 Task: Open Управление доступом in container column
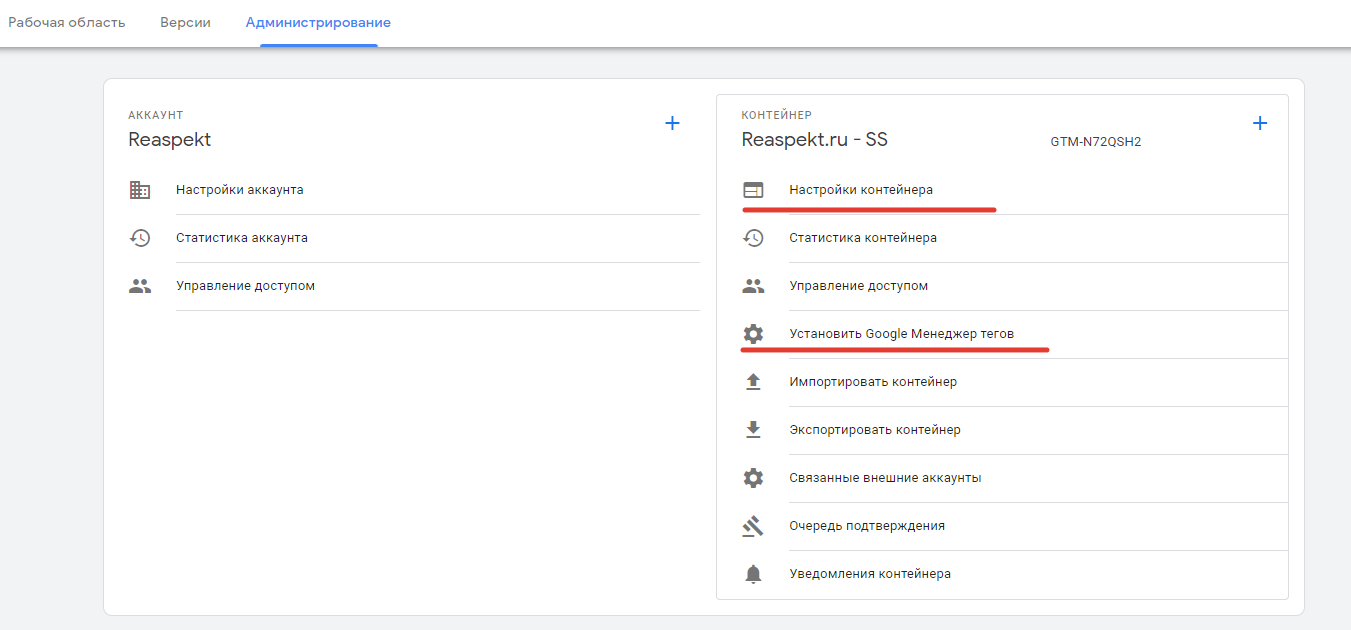(x=859, y=286)
